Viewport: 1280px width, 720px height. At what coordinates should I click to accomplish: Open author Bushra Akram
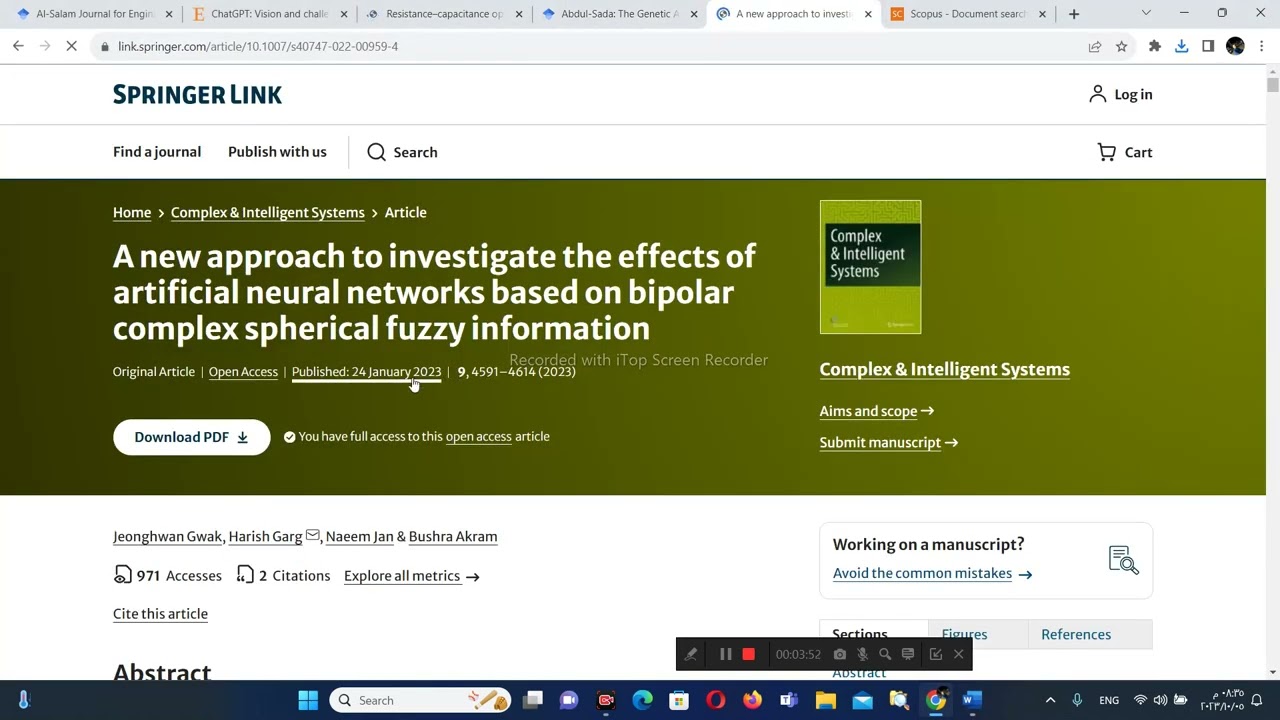453,536
